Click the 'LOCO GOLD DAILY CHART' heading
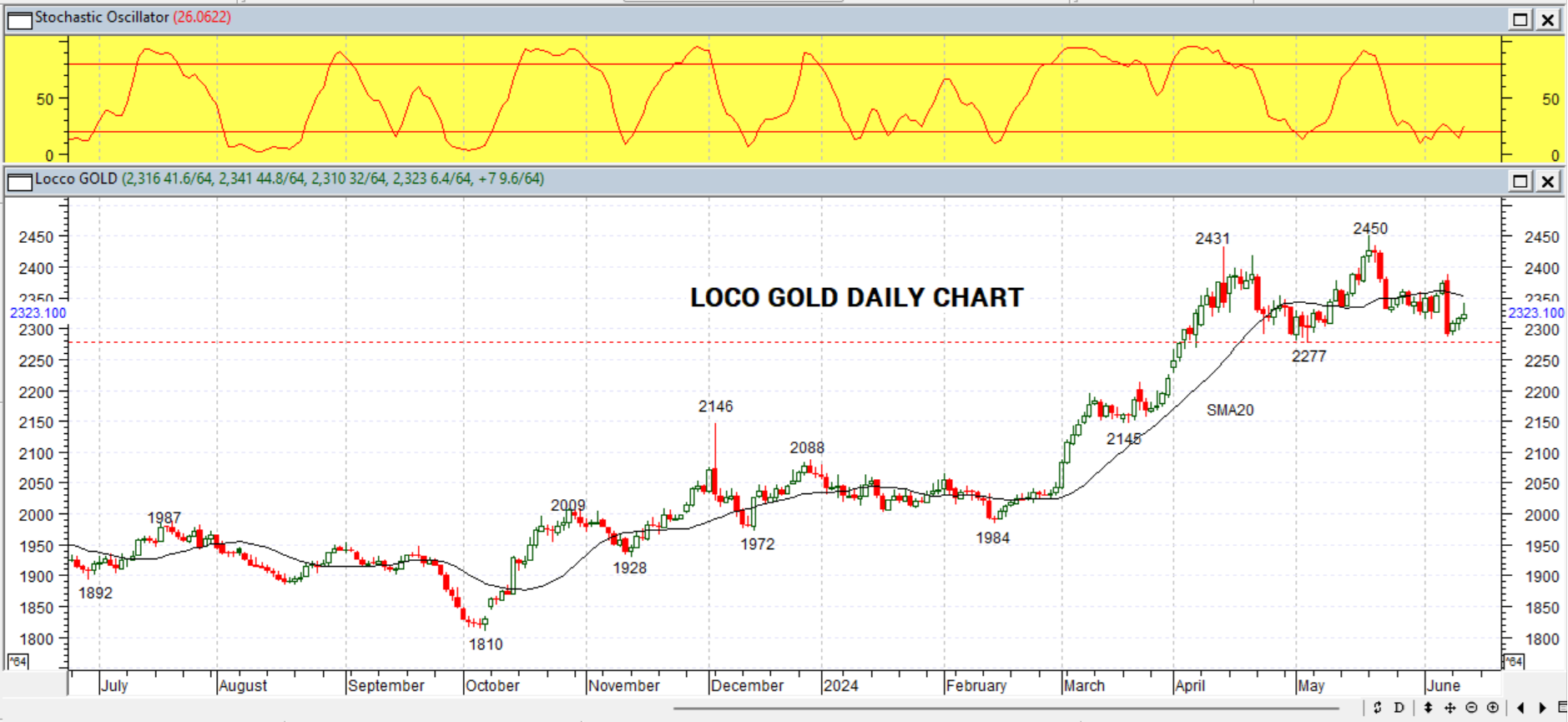1568x722 pixels. pyautogui.click(x=857, y=298)
